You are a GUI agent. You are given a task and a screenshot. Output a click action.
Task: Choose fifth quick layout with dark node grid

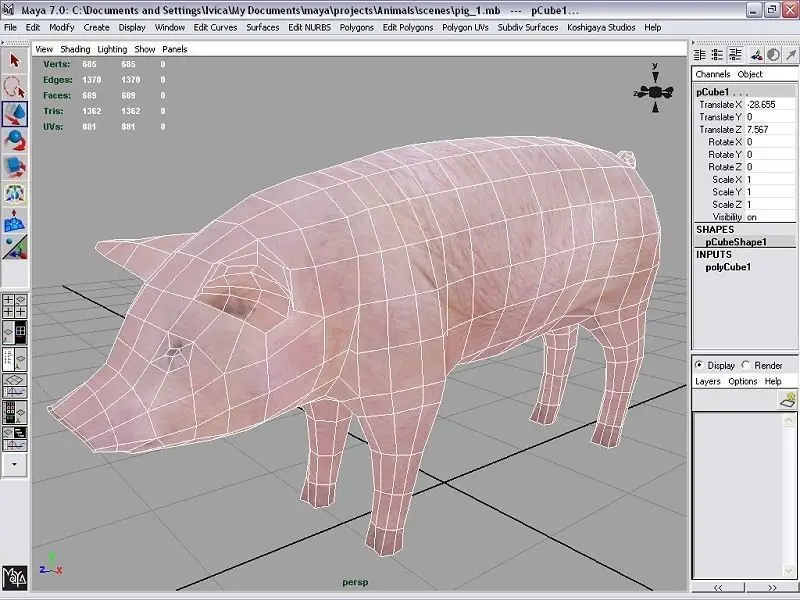[14, 413]
